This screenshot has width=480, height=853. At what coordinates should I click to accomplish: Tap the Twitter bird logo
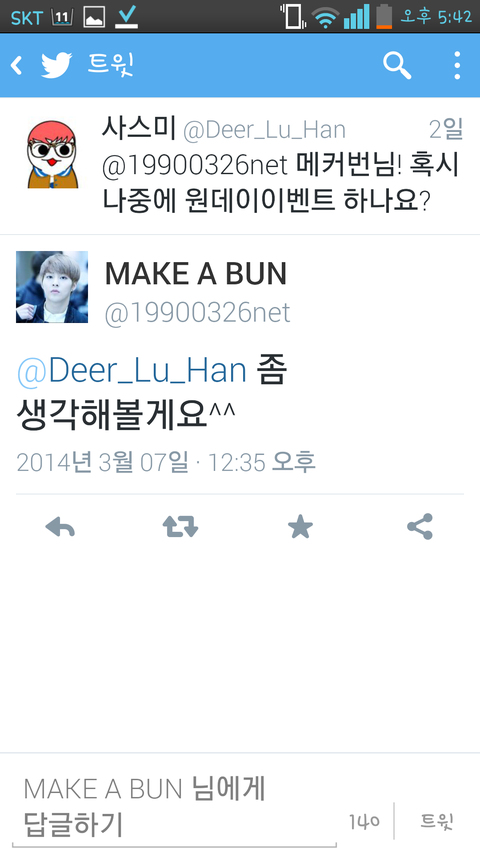[57, 66]
